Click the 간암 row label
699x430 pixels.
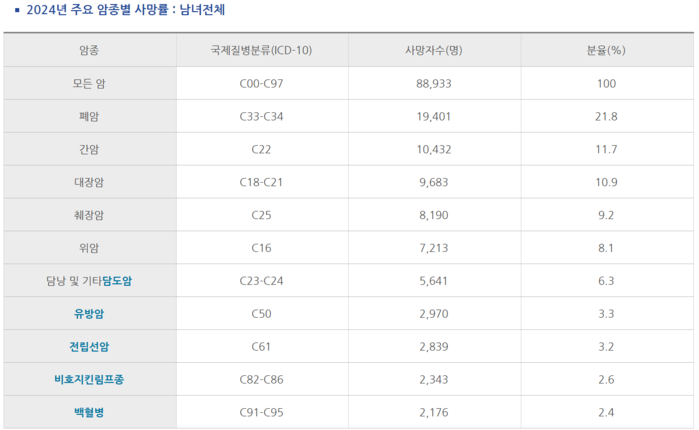pyautogui.click(x=89, y=149)
